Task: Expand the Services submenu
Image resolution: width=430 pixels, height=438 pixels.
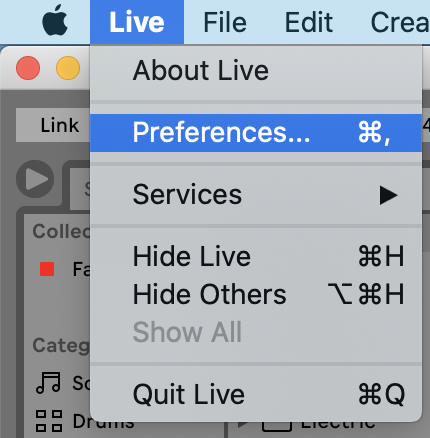Action: (x=256, y=195)
